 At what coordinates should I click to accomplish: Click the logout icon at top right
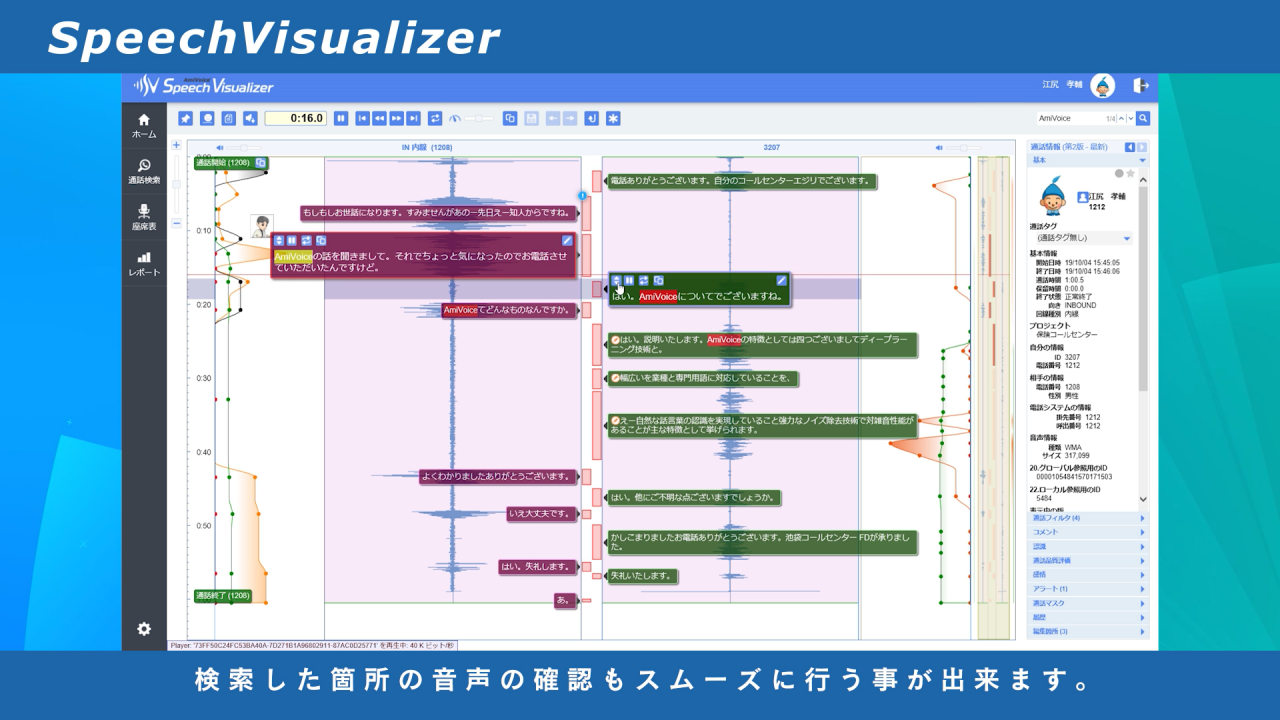tap(1141, 86)
